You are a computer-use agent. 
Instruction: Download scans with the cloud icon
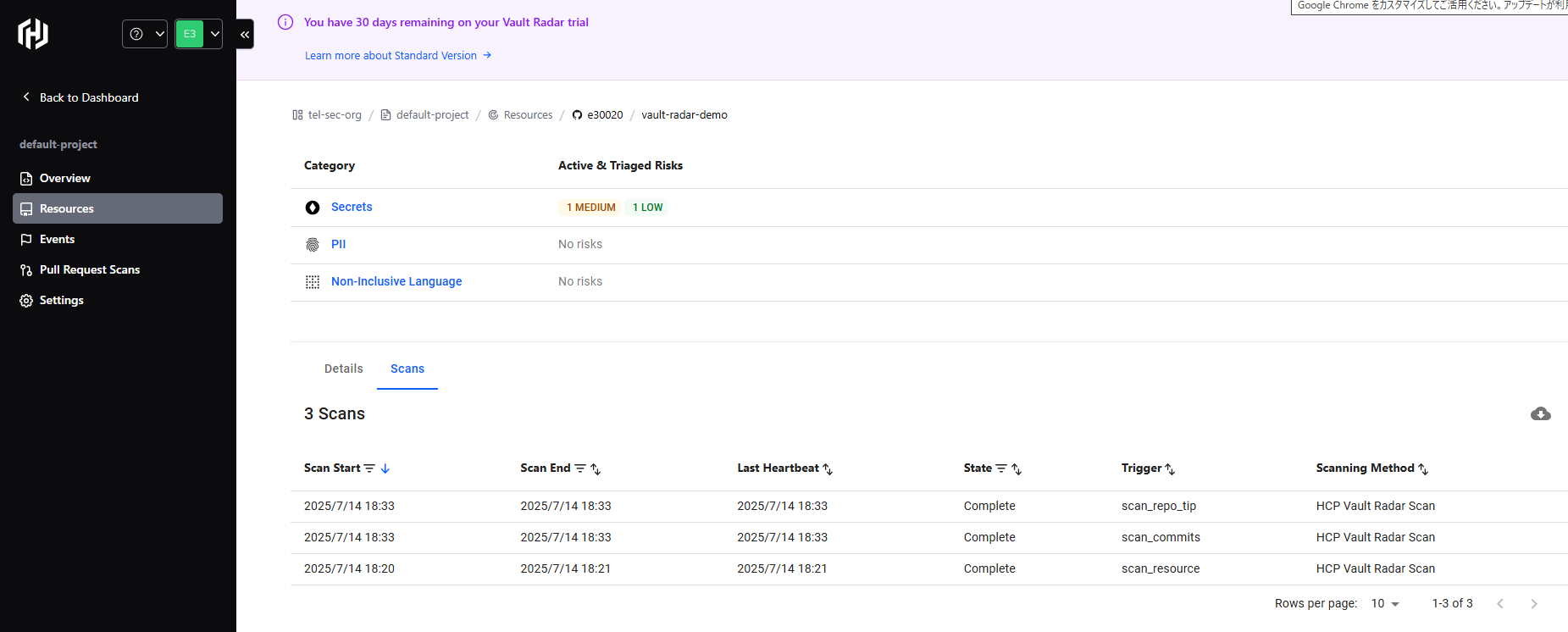click(1541, 413)
